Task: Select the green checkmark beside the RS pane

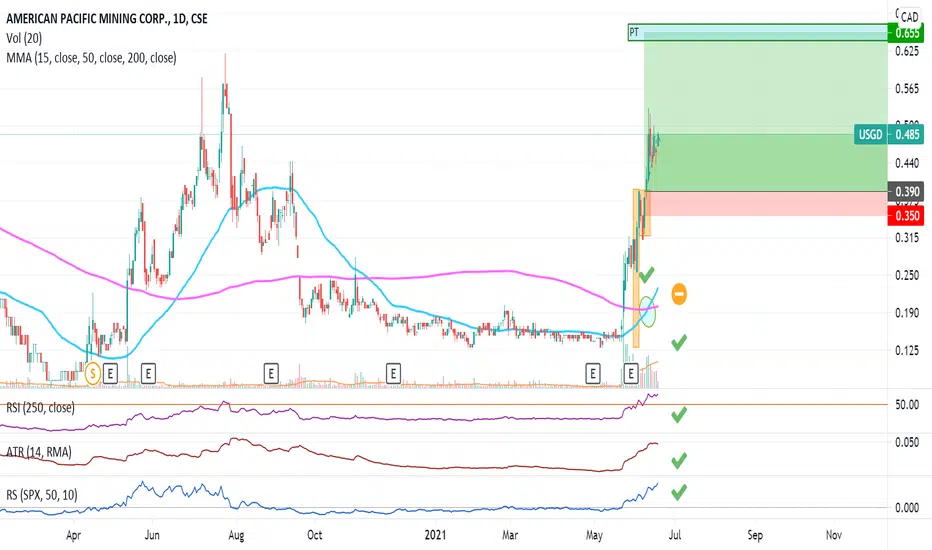Action: tap(679, 492)
